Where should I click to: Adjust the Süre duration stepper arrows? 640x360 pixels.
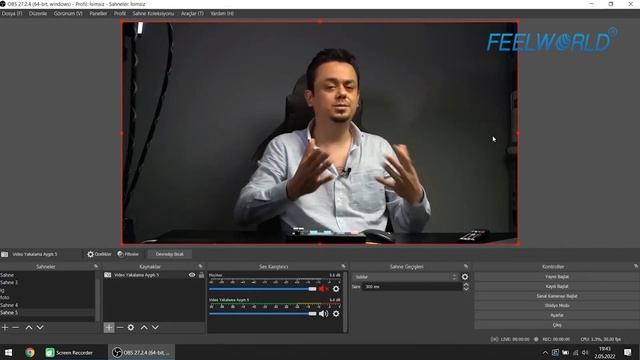pyautogui.click(x=466, y=287)
